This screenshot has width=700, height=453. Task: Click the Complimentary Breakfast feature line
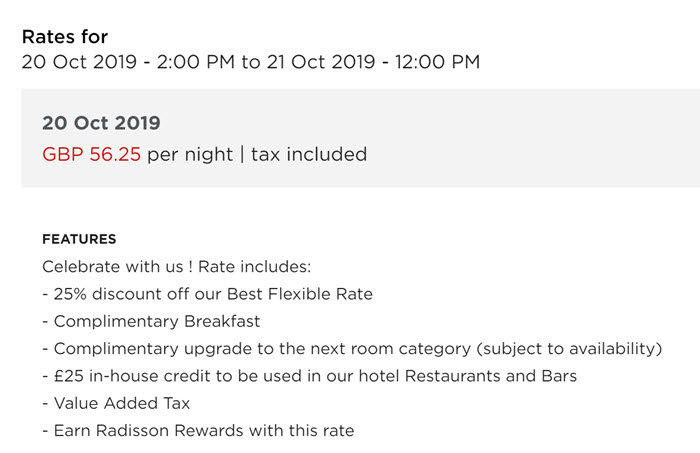[x=151, y=321]
